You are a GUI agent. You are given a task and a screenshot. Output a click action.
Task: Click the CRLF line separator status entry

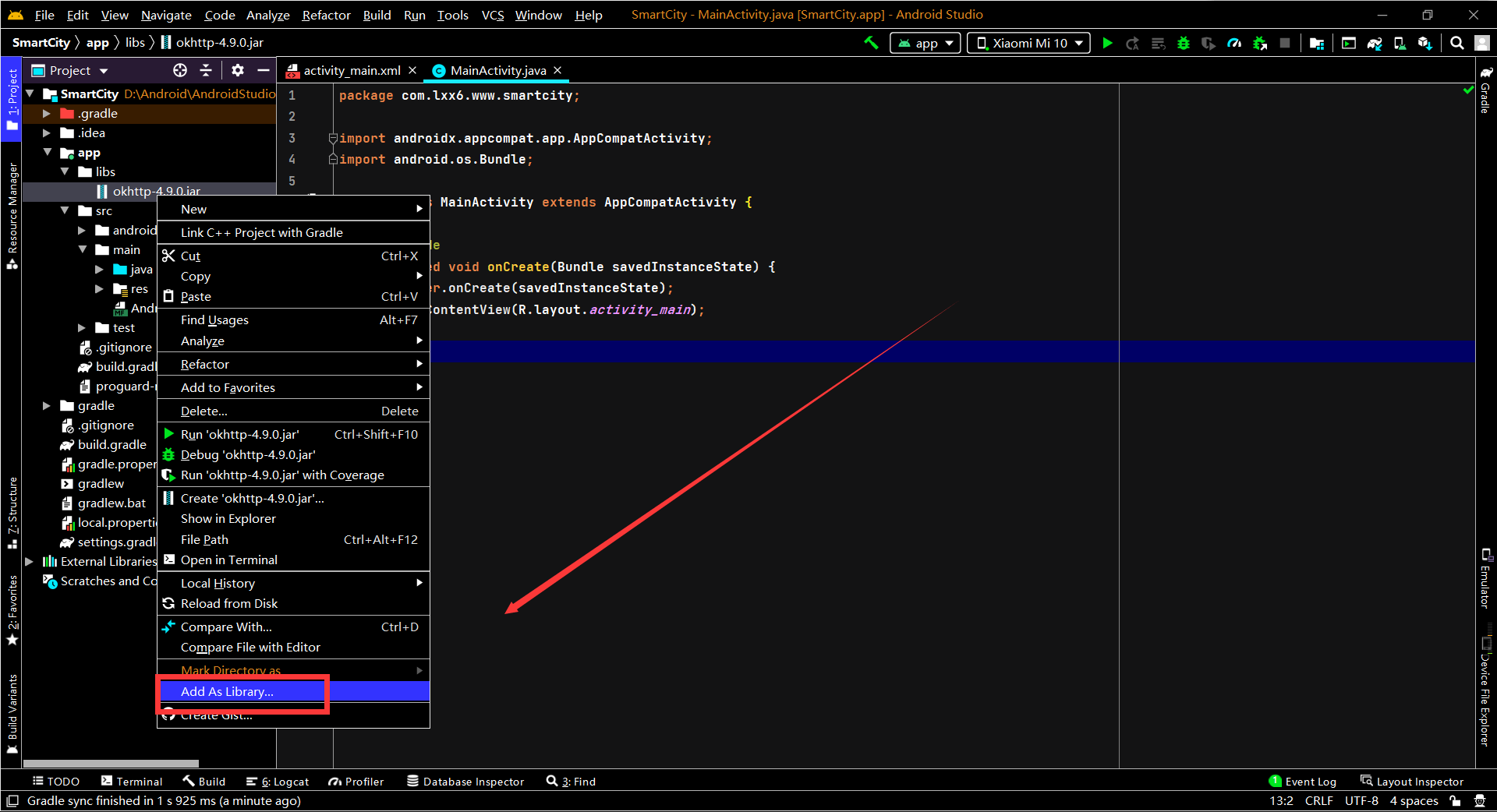coord(1318,800)
